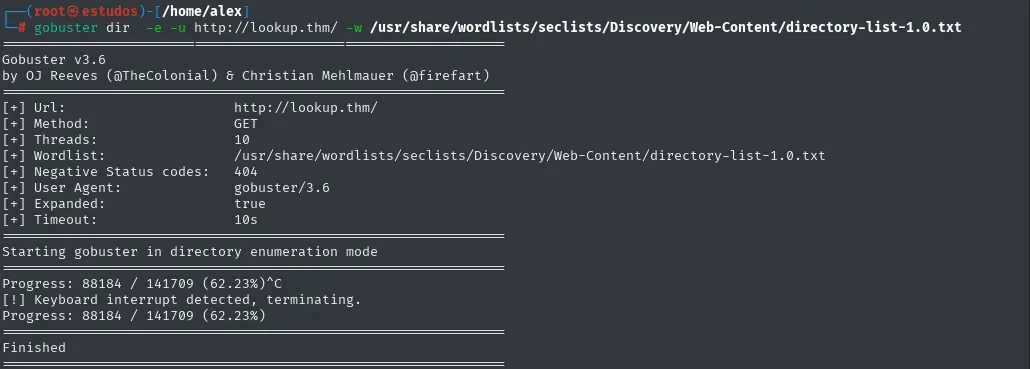Click the Url value http://lookup.thm/ in settings
This screenshot has width=1030, height=369.
(306, 108)
